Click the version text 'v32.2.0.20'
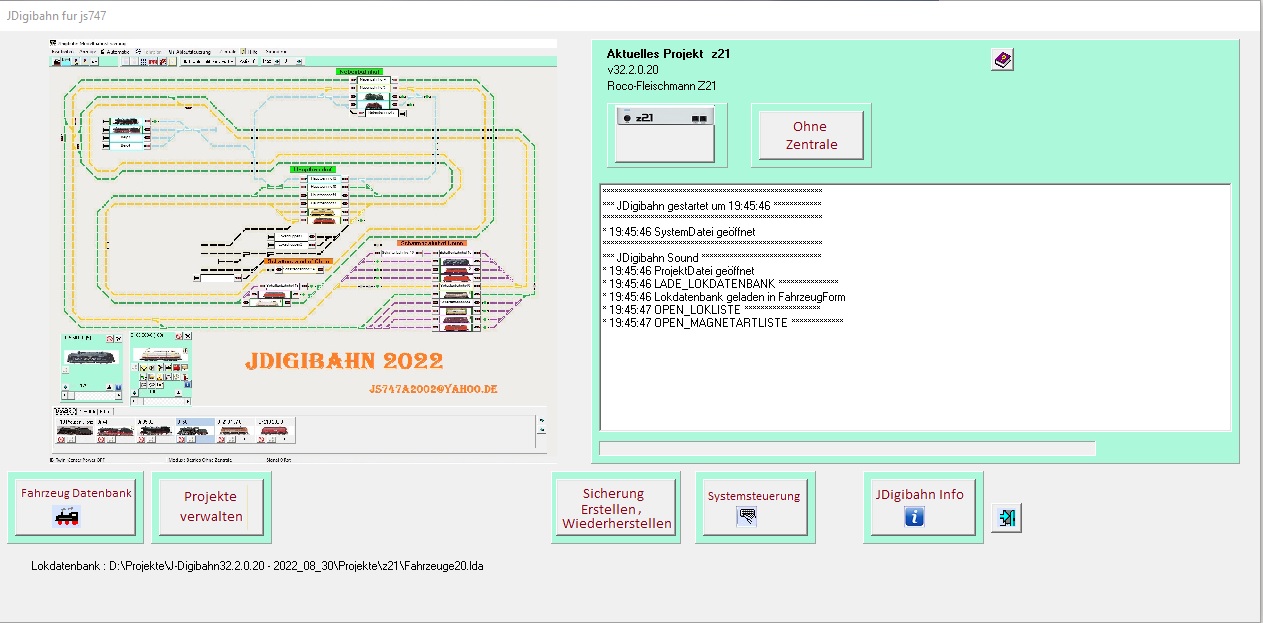Image resolution: width=1263 pixels, height=623 pixels. (632, 70)
